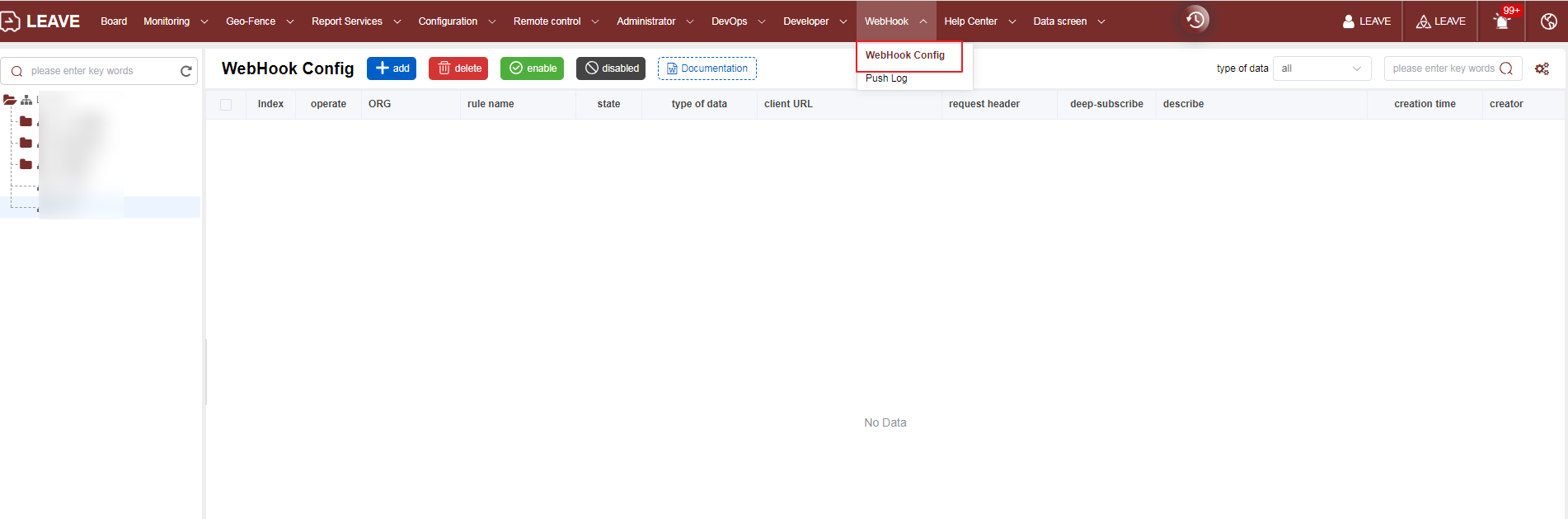Expand the Report Services menu
Screen dimensions: 1568x519
[355, 21]
